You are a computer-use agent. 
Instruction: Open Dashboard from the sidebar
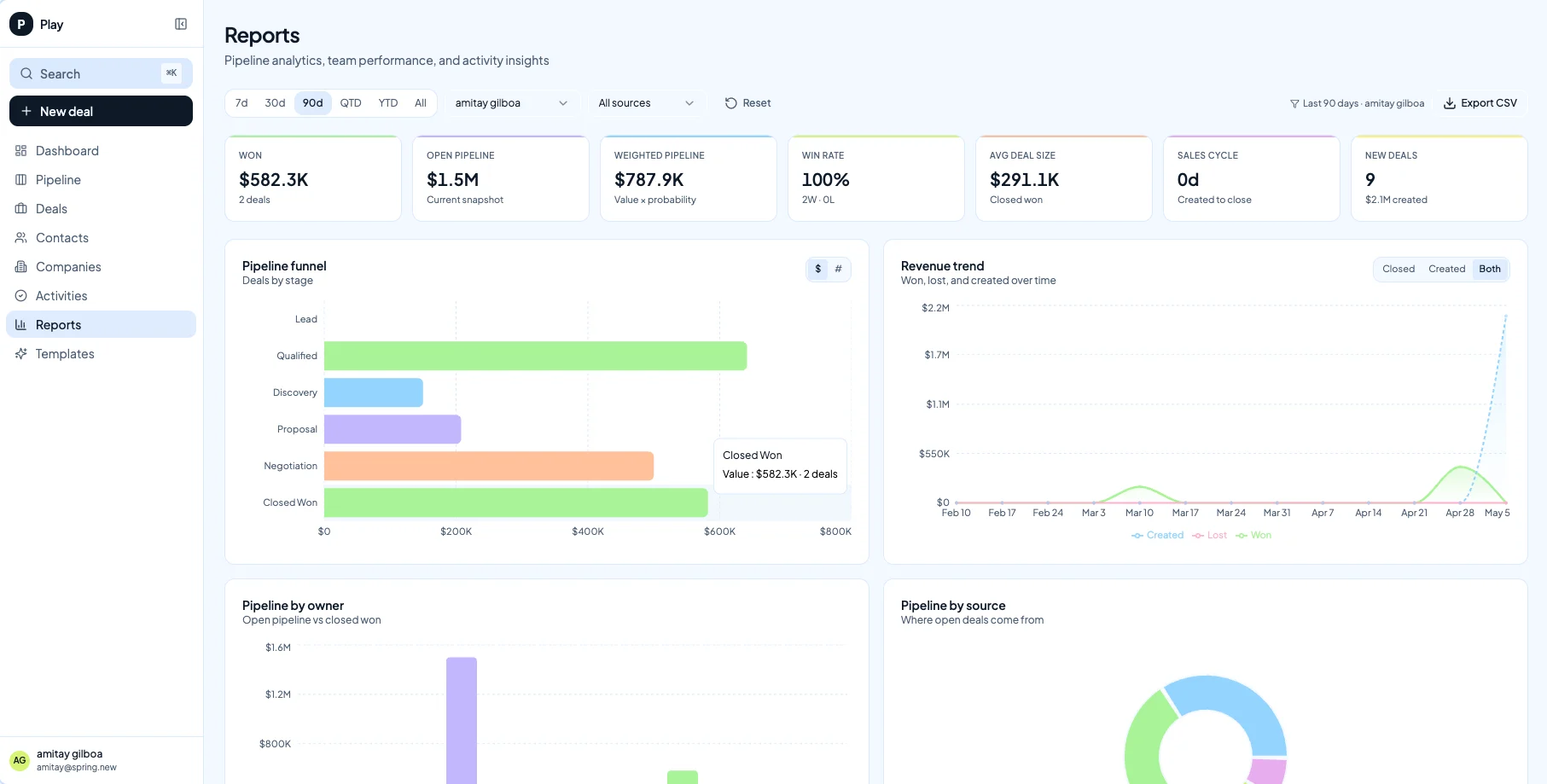[x=101, y=151]
